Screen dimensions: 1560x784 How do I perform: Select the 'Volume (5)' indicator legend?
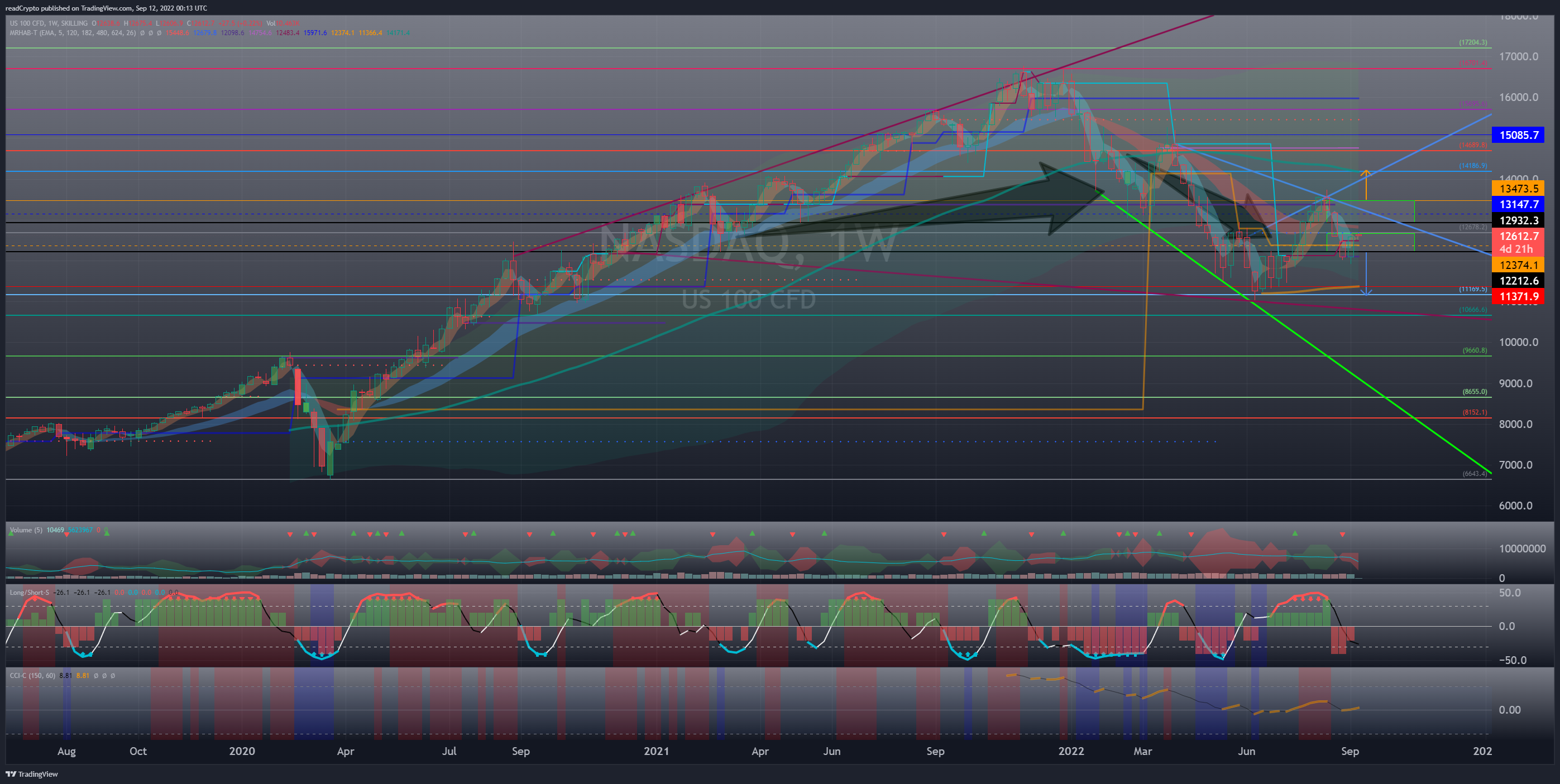tap(26, 530)
